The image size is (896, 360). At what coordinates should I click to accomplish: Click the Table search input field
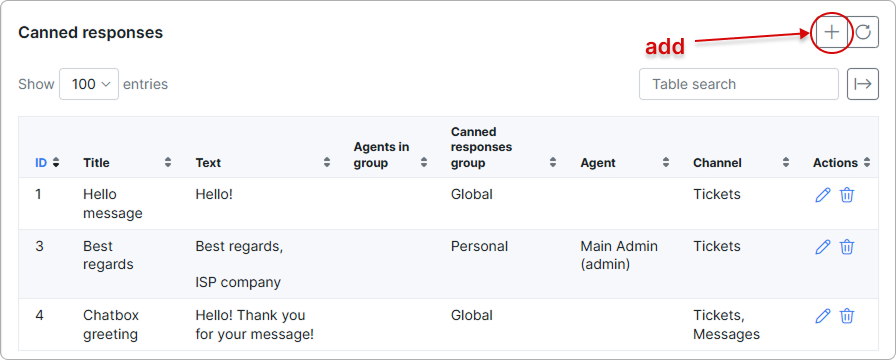[x=738, y=84]
